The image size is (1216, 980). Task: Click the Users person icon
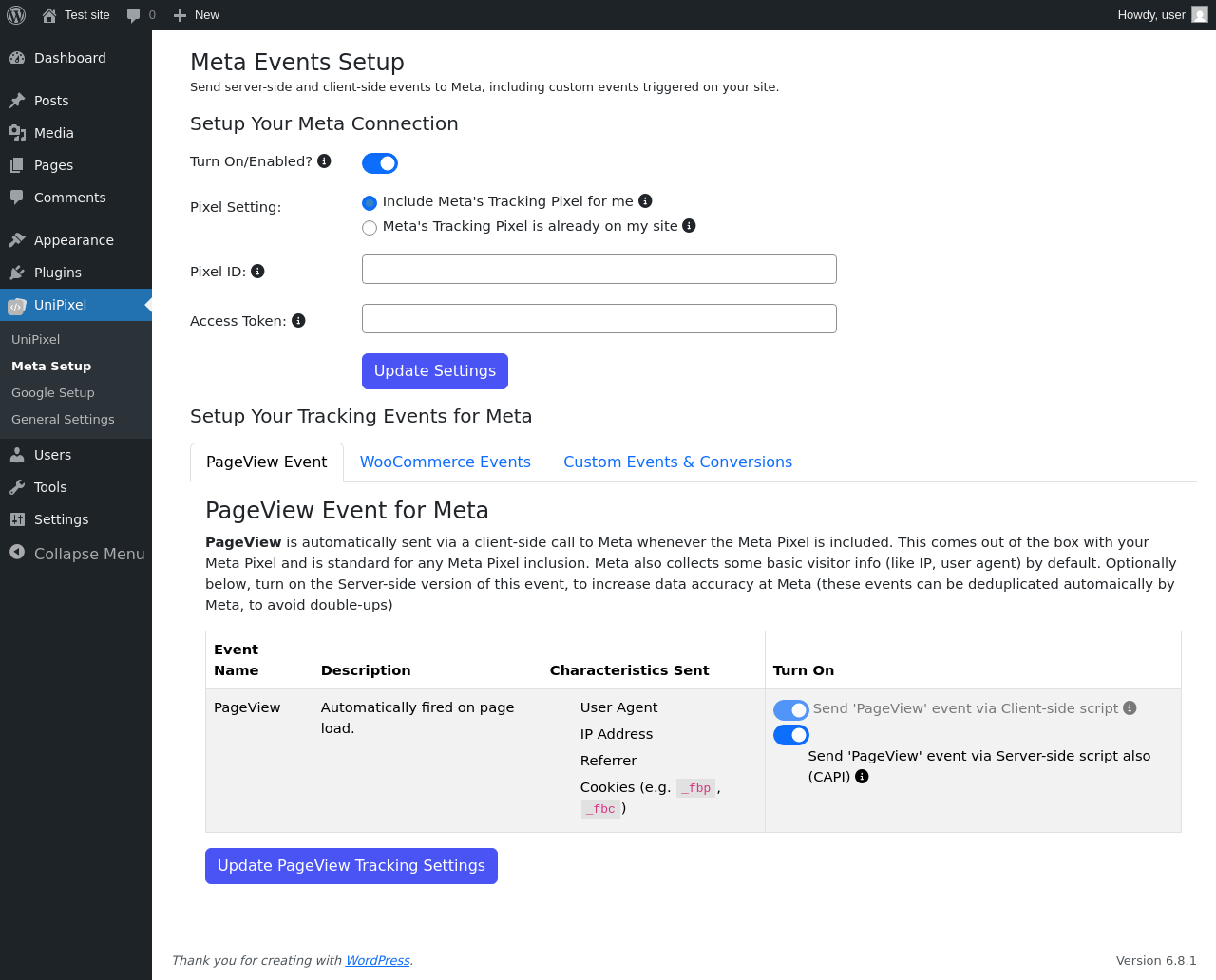(17, 455)
